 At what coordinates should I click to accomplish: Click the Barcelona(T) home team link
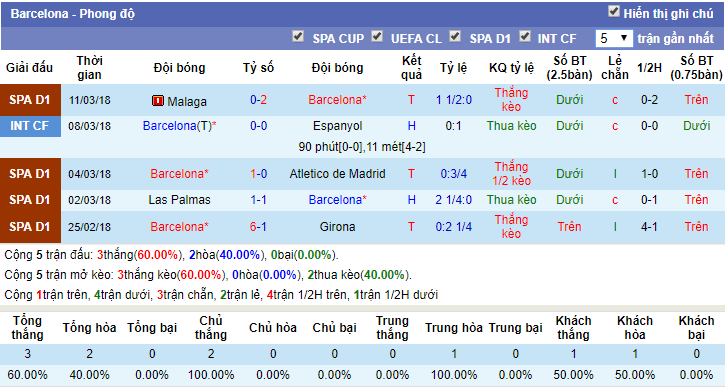179,126
